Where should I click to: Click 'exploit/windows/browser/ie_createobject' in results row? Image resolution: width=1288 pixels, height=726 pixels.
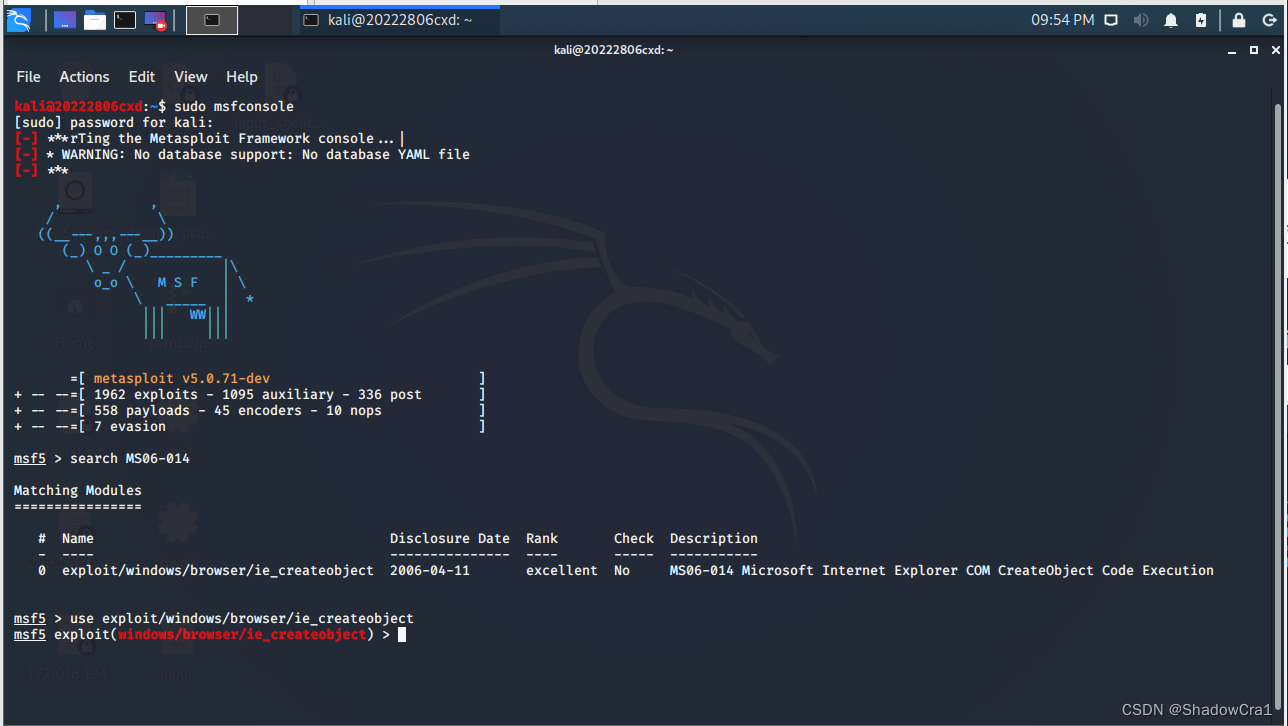pos(218,570)
